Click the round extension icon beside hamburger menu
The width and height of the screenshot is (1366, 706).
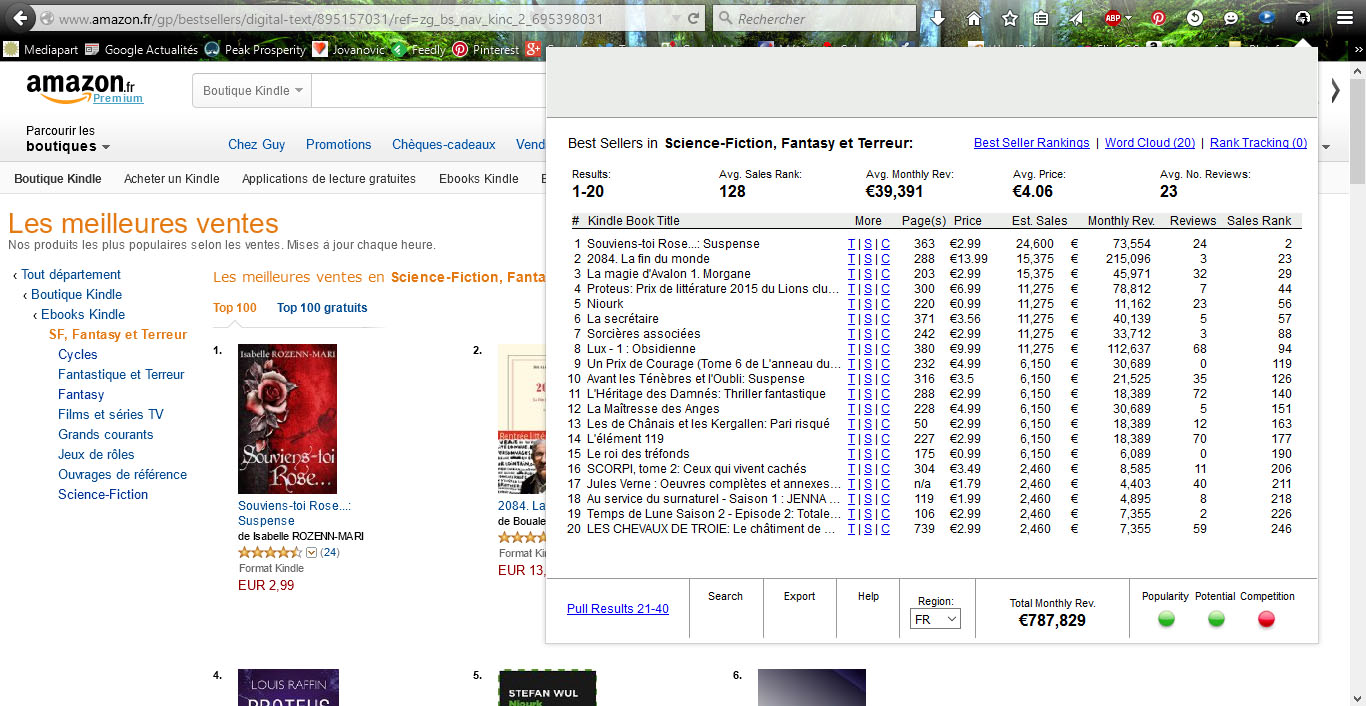(x=1302, y=18)
